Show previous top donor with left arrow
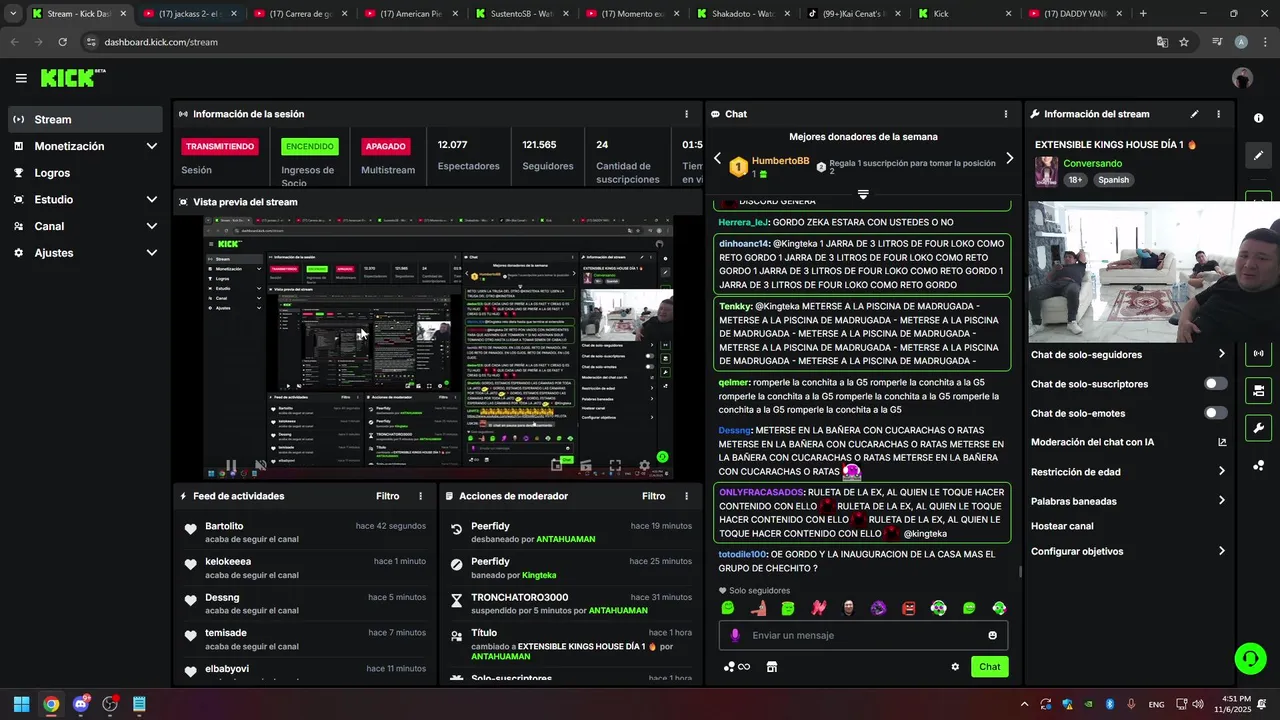Viewport: 1280px width, 720px height. click(717, 158)
